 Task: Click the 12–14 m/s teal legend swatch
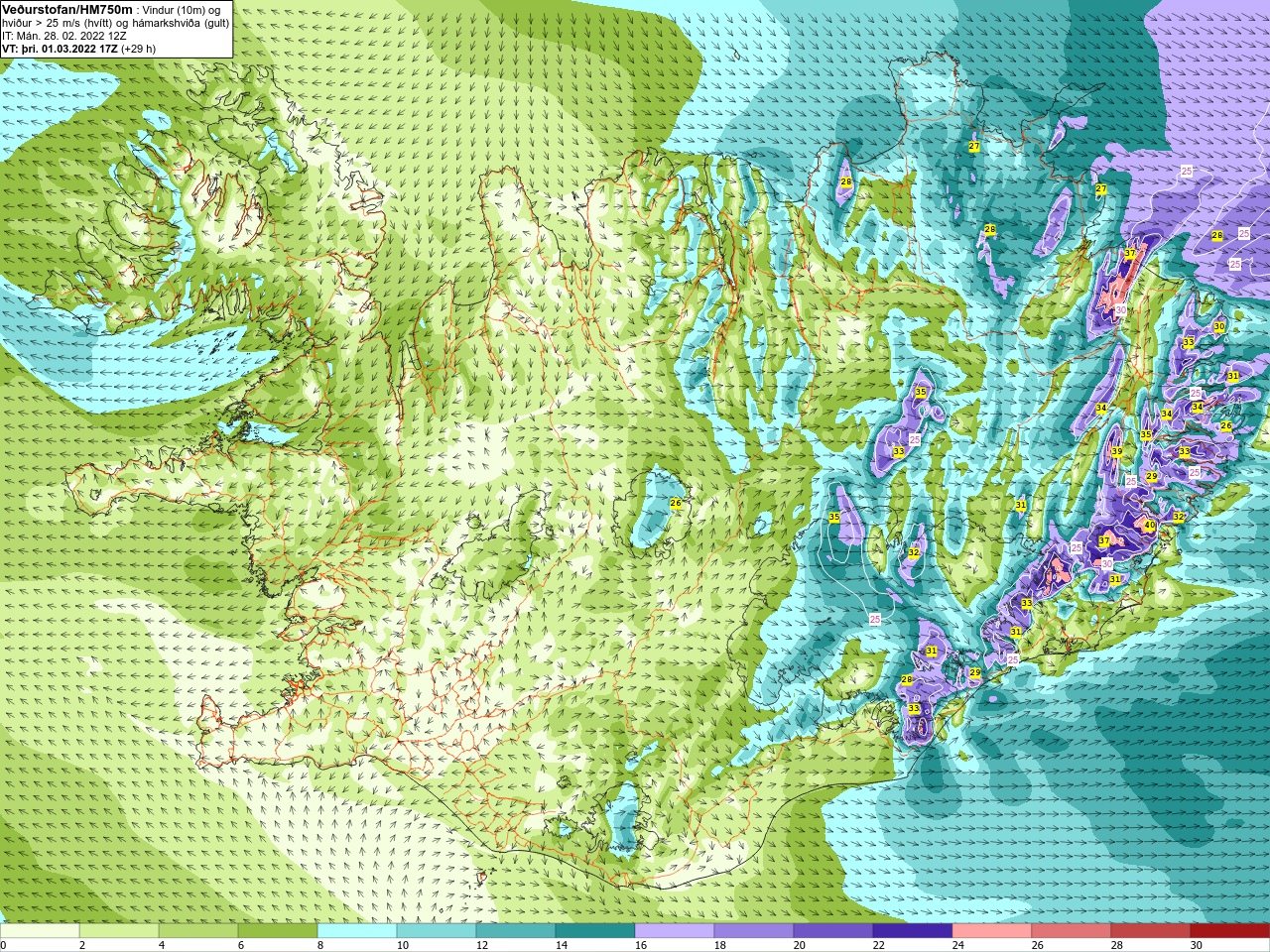pyautogui.click(x=516, y=931)
